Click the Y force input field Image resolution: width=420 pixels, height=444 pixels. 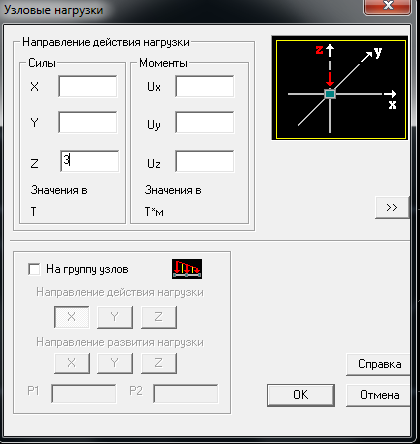[x=88, y=122]
